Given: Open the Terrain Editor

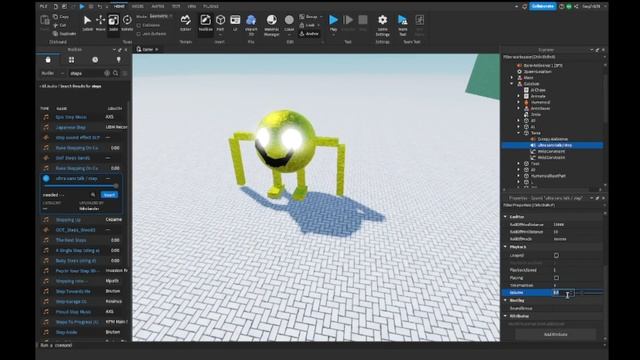Looking at the screenshot, I should [x=186, y=23].
